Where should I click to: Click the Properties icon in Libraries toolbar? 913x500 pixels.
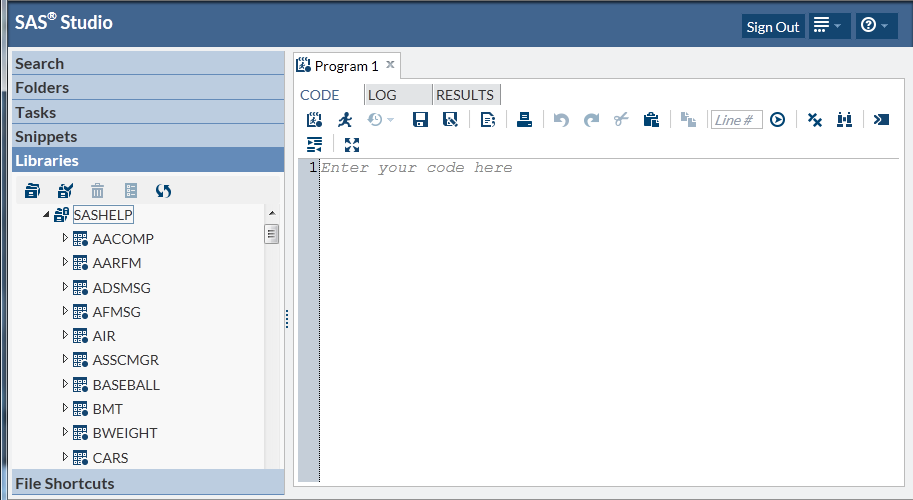131,190
